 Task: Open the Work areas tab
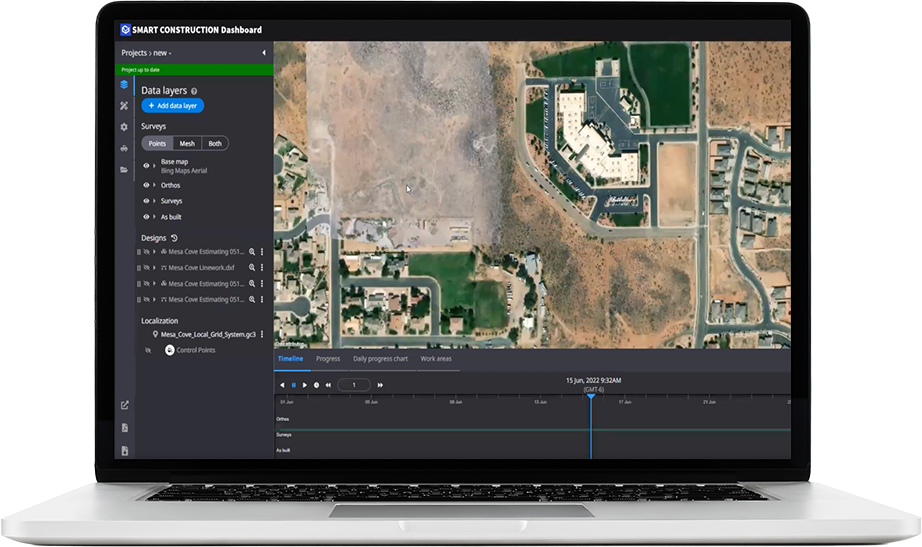click(x=436, y=359)
